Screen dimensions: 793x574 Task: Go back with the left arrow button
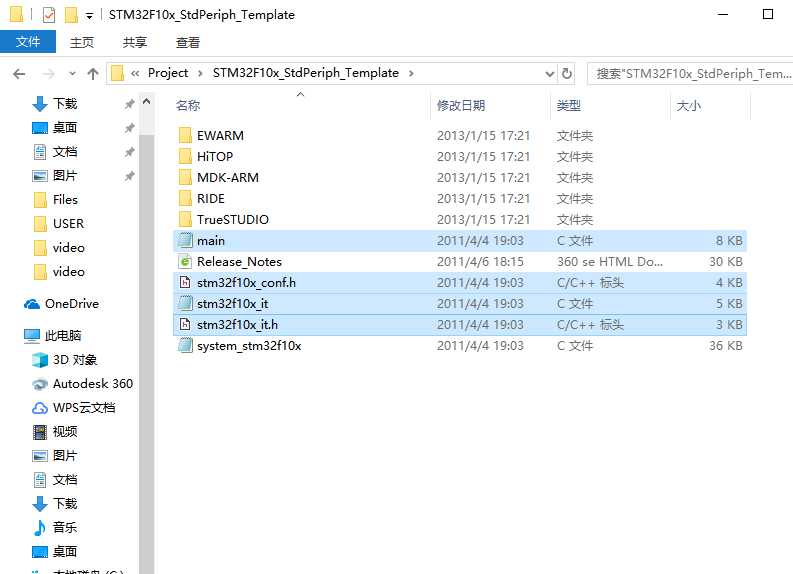click(19, 74)
